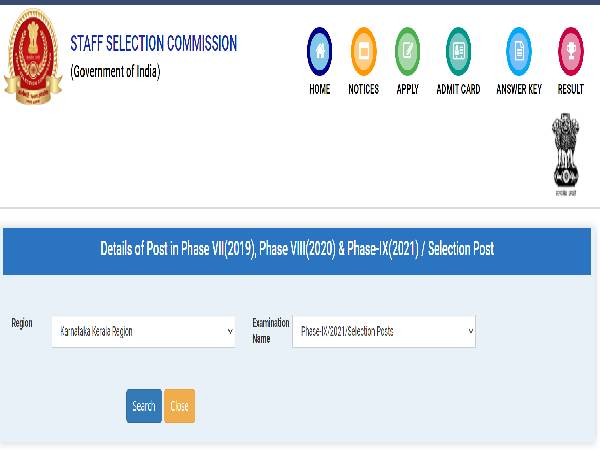This screenshot has height=450, width=600.
Task: Open the Examination Name dropdown
Action: pyautogui.click(x=383, y=331)
